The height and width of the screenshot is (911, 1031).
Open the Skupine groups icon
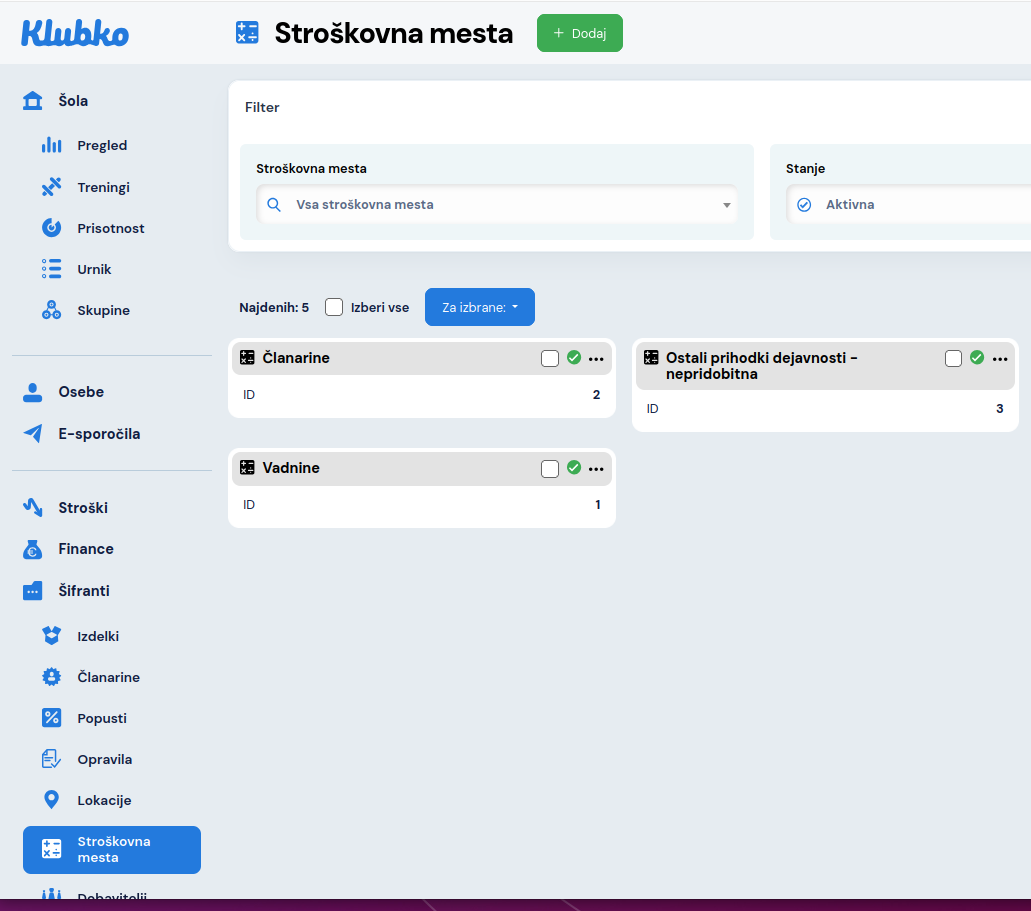(51, 310)
